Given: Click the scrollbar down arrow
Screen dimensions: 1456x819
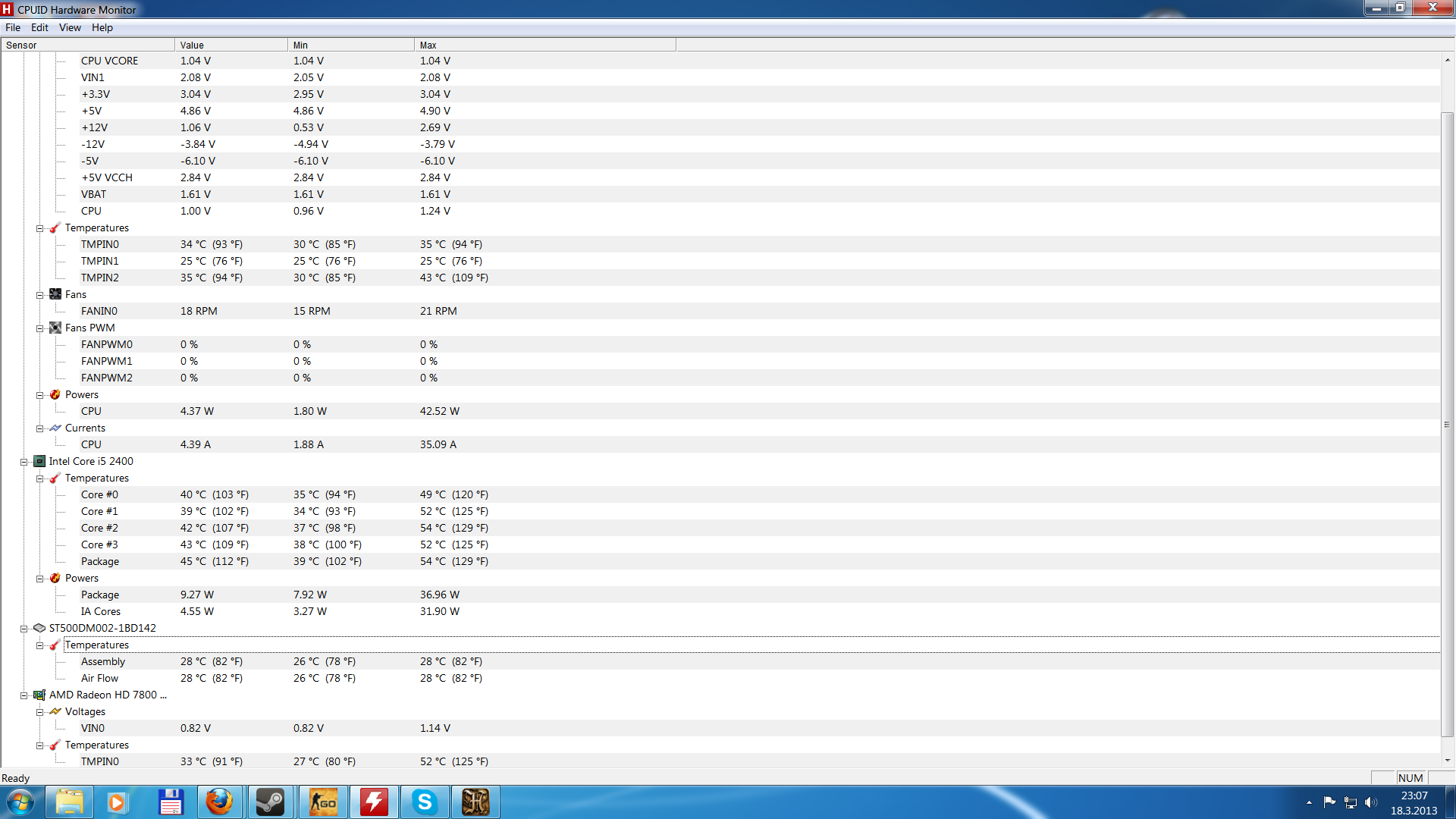Looking at the screenshot, I should [1447, 761].
